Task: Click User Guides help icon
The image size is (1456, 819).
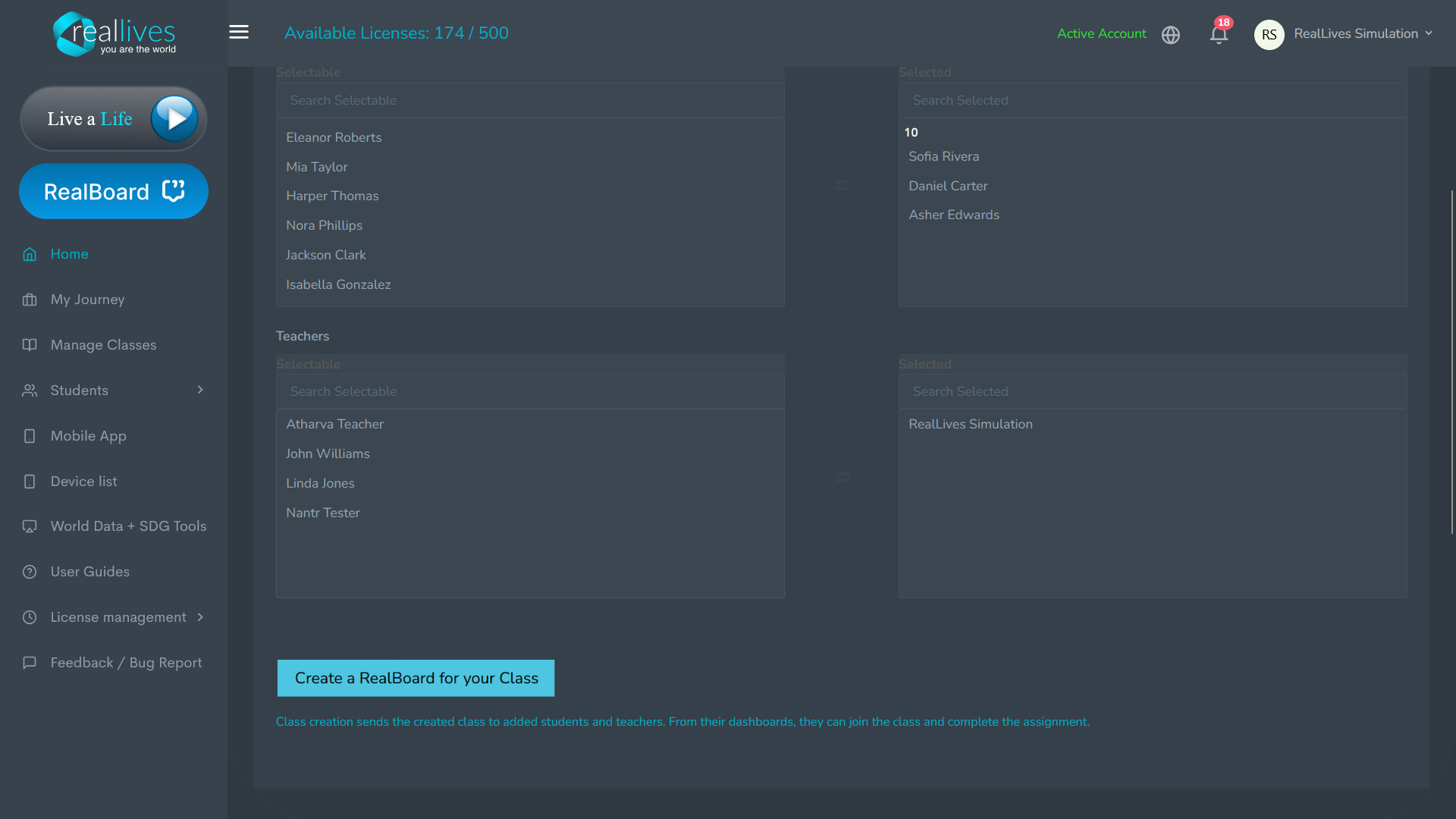Action: tap(30, 572)
